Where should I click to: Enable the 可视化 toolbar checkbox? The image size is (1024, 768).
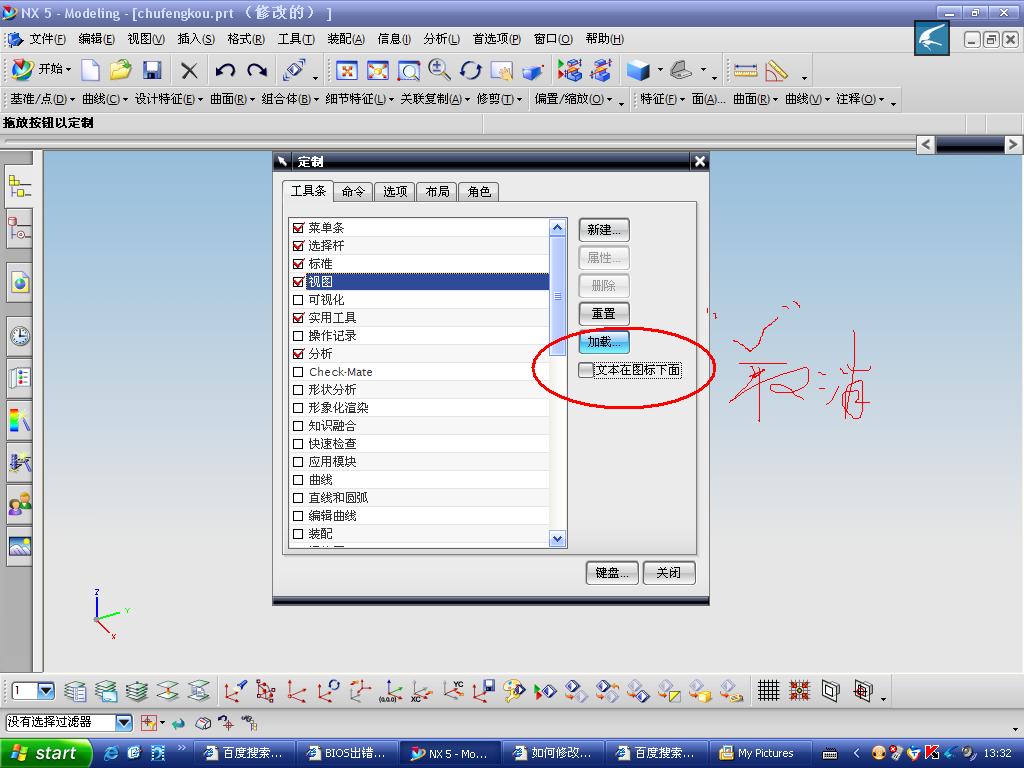[298, 300]
